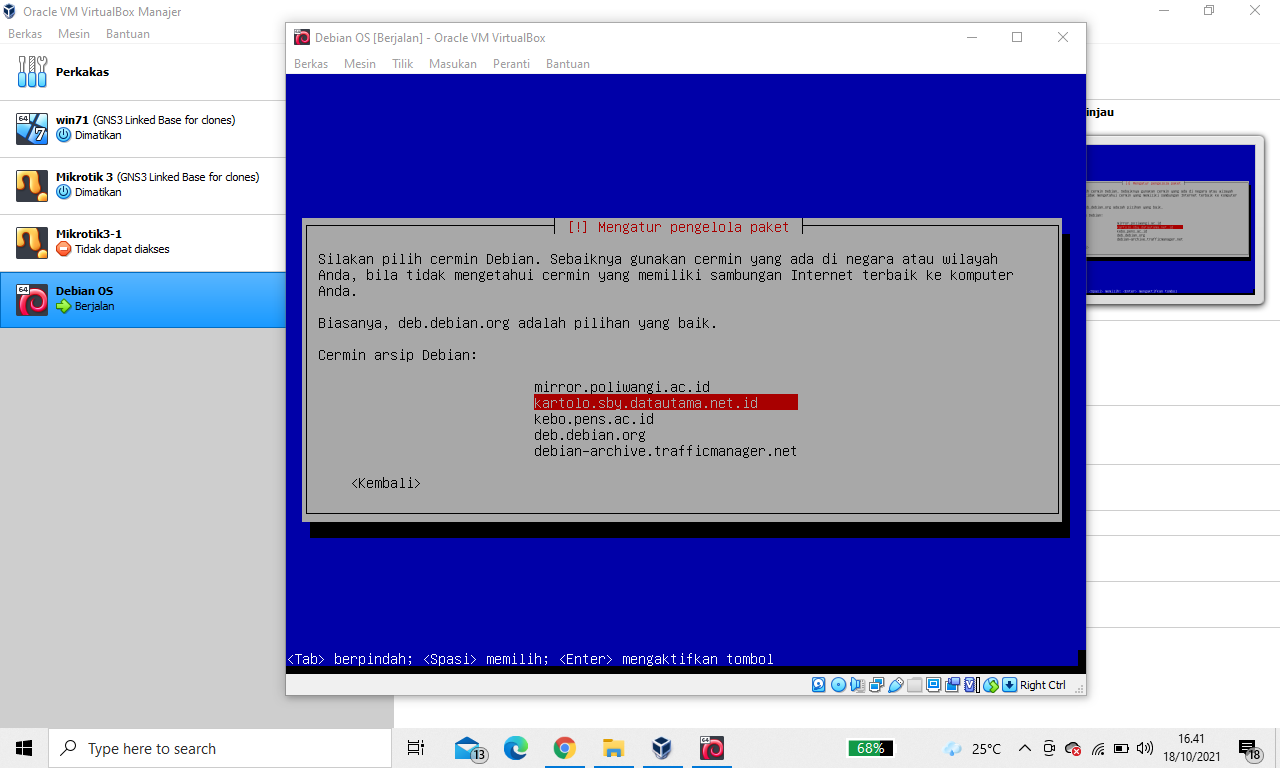The image size is (1280, 768).
Task: Open Microsoft Edge on taskbar
Action: click(515, 748)
